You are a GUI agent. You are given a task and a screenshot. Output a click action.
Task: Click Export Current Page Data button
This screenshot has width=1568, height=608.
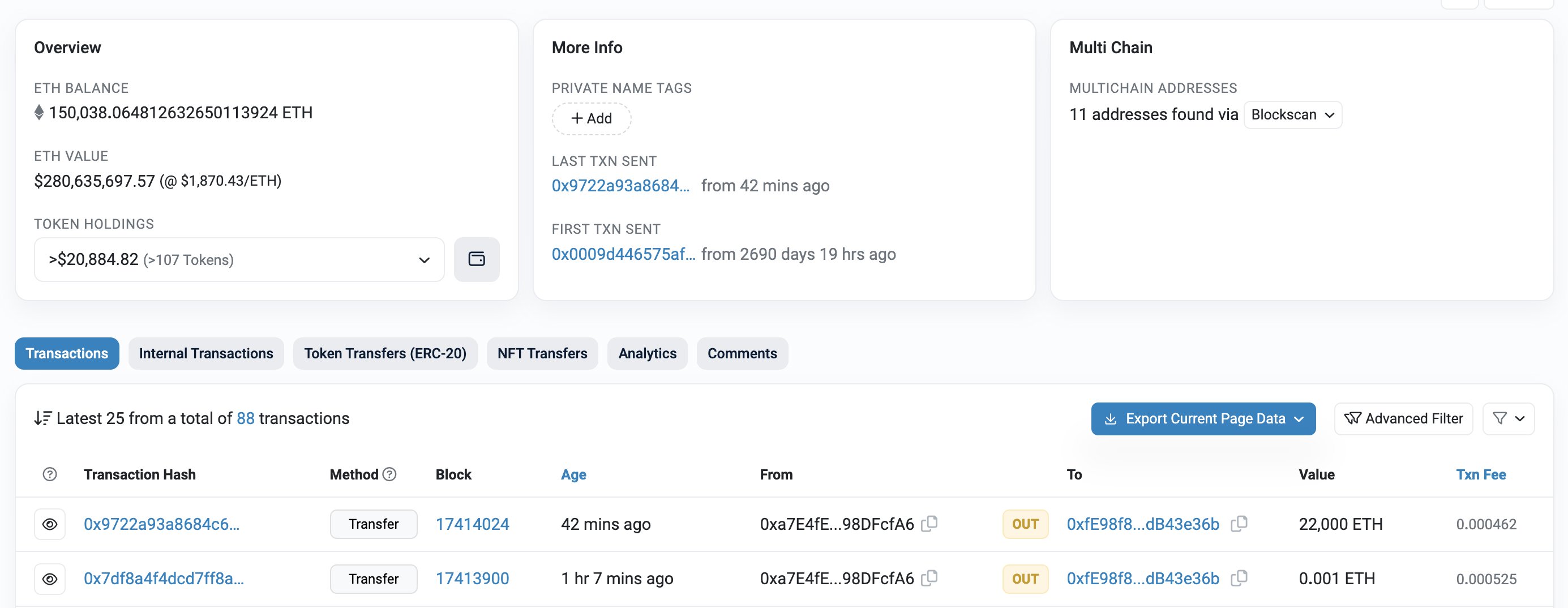pyautogui.click(x=1203, y=418)
